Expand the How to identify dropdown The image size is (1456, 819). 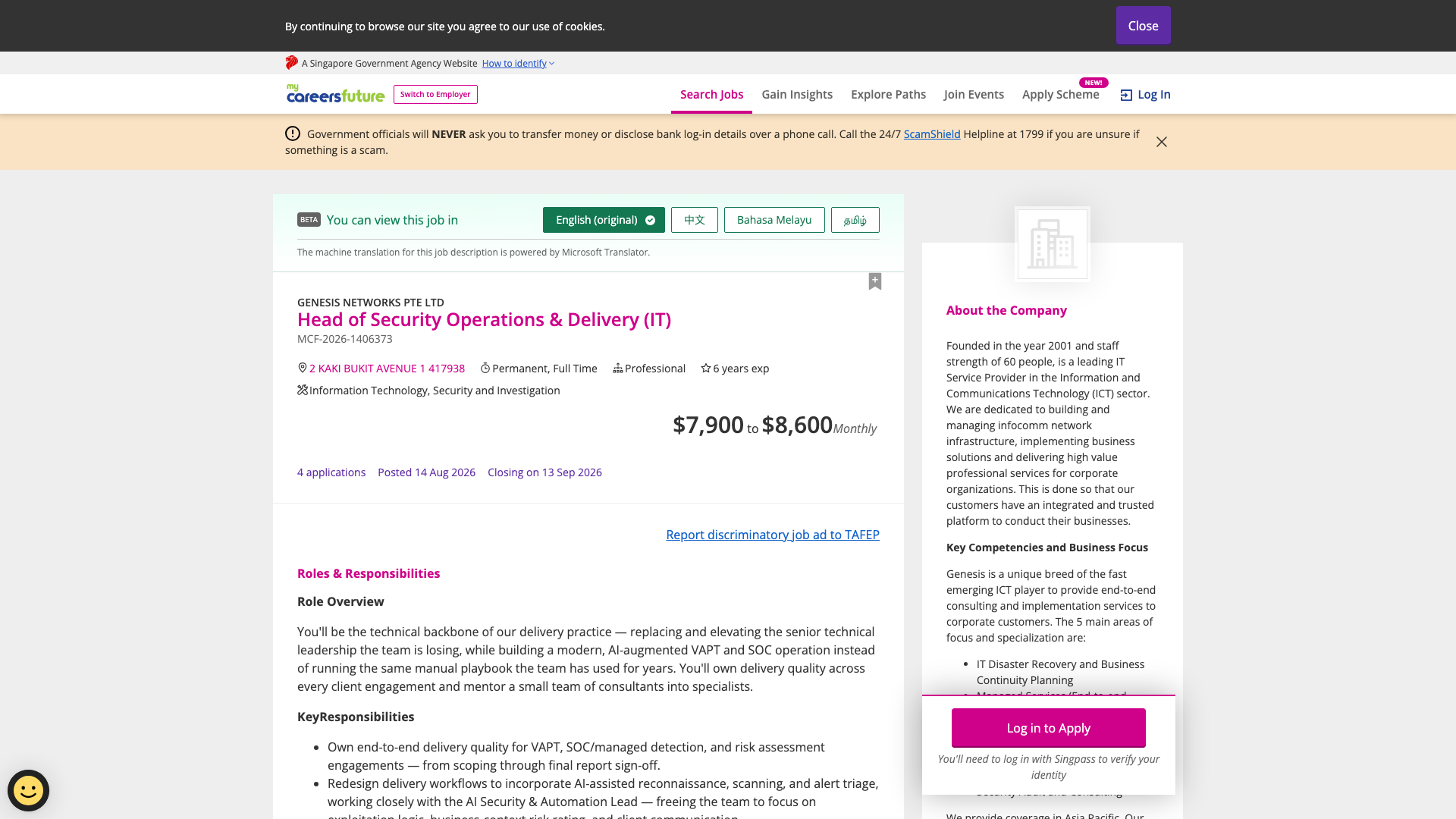click(x=518, y=64)
